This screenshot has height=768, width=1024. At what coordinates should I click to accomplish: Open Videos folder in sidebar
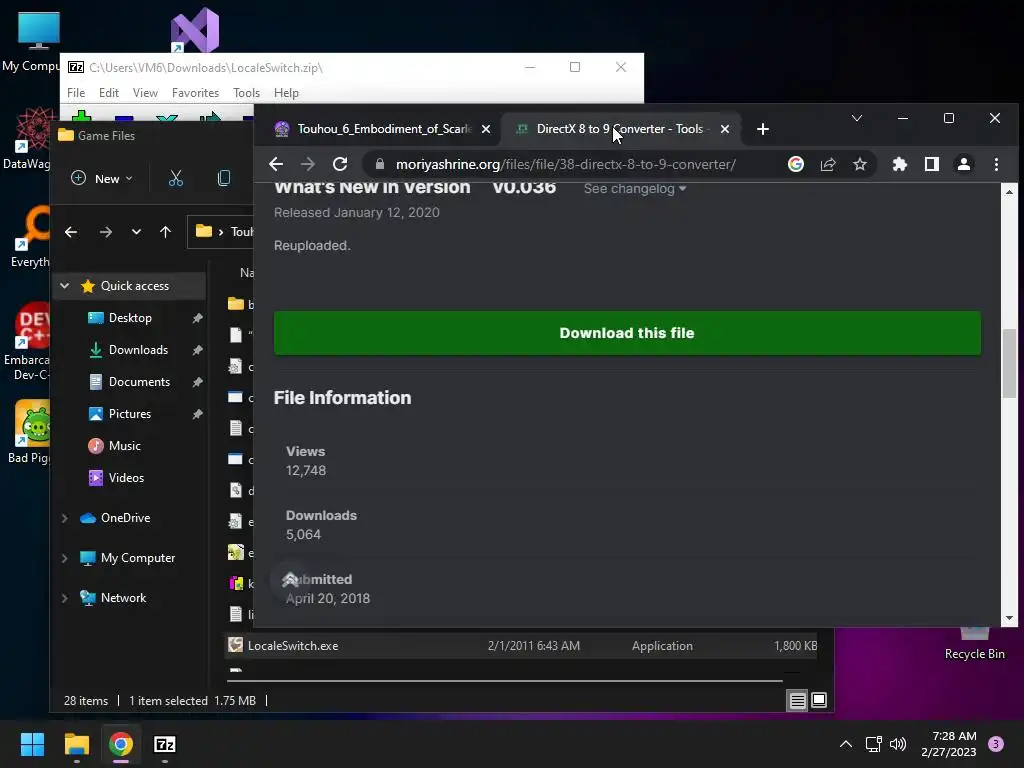coord(125,478)
